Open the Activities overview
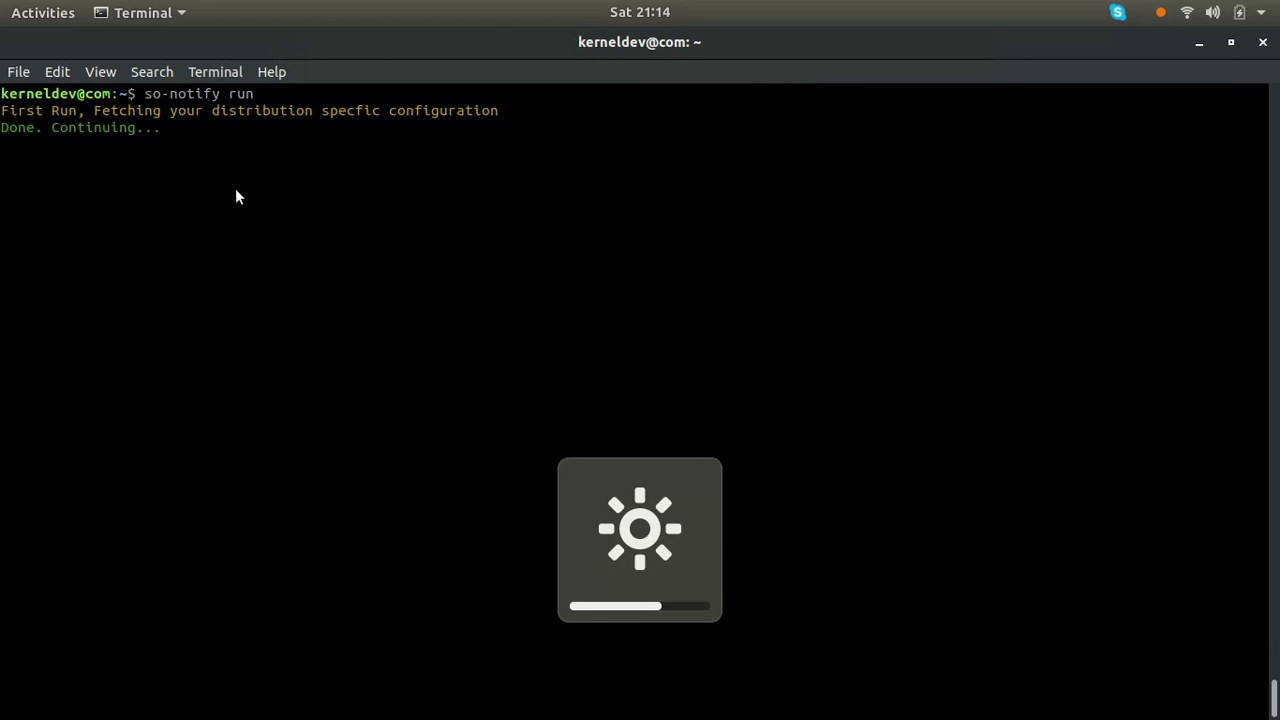This screenshot has height=720, width=1280. 43,13
